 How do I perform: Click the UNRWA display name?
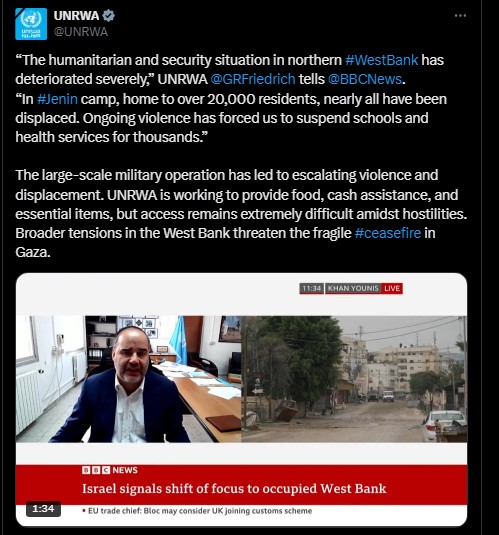tap(76, 16)
